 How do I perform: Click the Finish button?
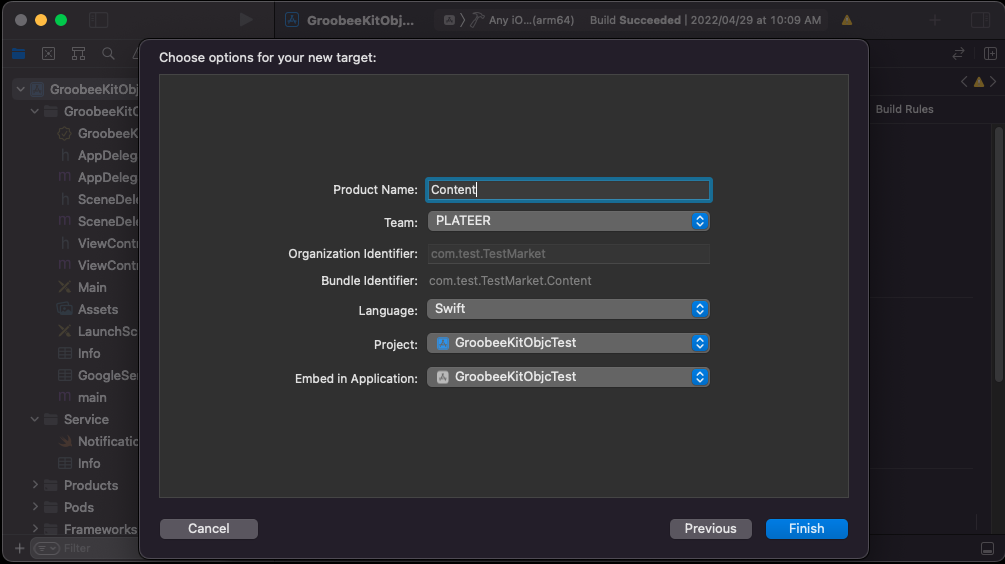(x=806, y=529)
